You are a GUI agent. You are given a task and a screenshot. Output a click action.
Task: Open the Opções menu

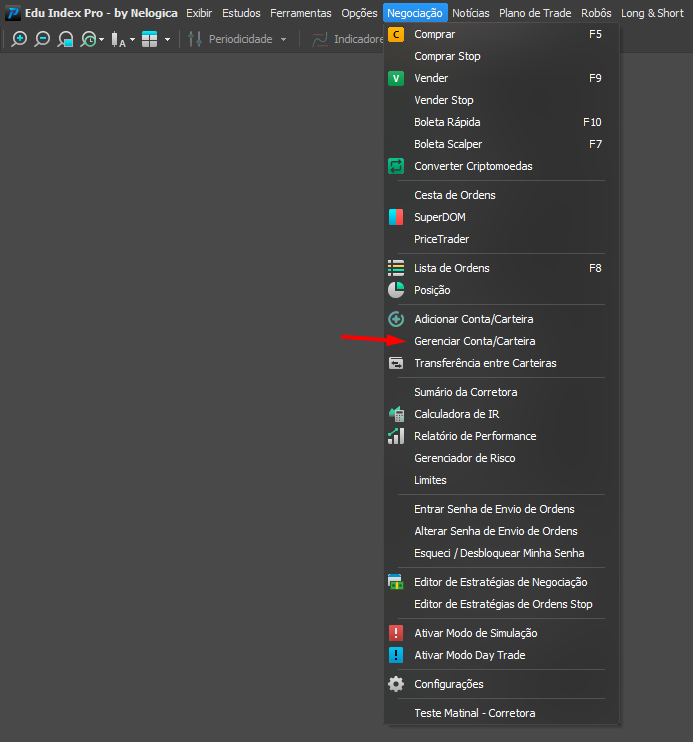coord(359,13)
